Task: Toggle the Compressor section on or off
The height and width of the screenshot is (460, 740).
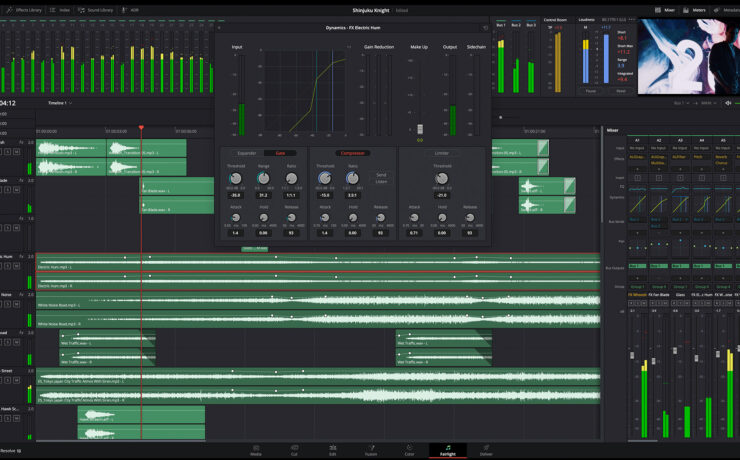Action: point(353,153)
